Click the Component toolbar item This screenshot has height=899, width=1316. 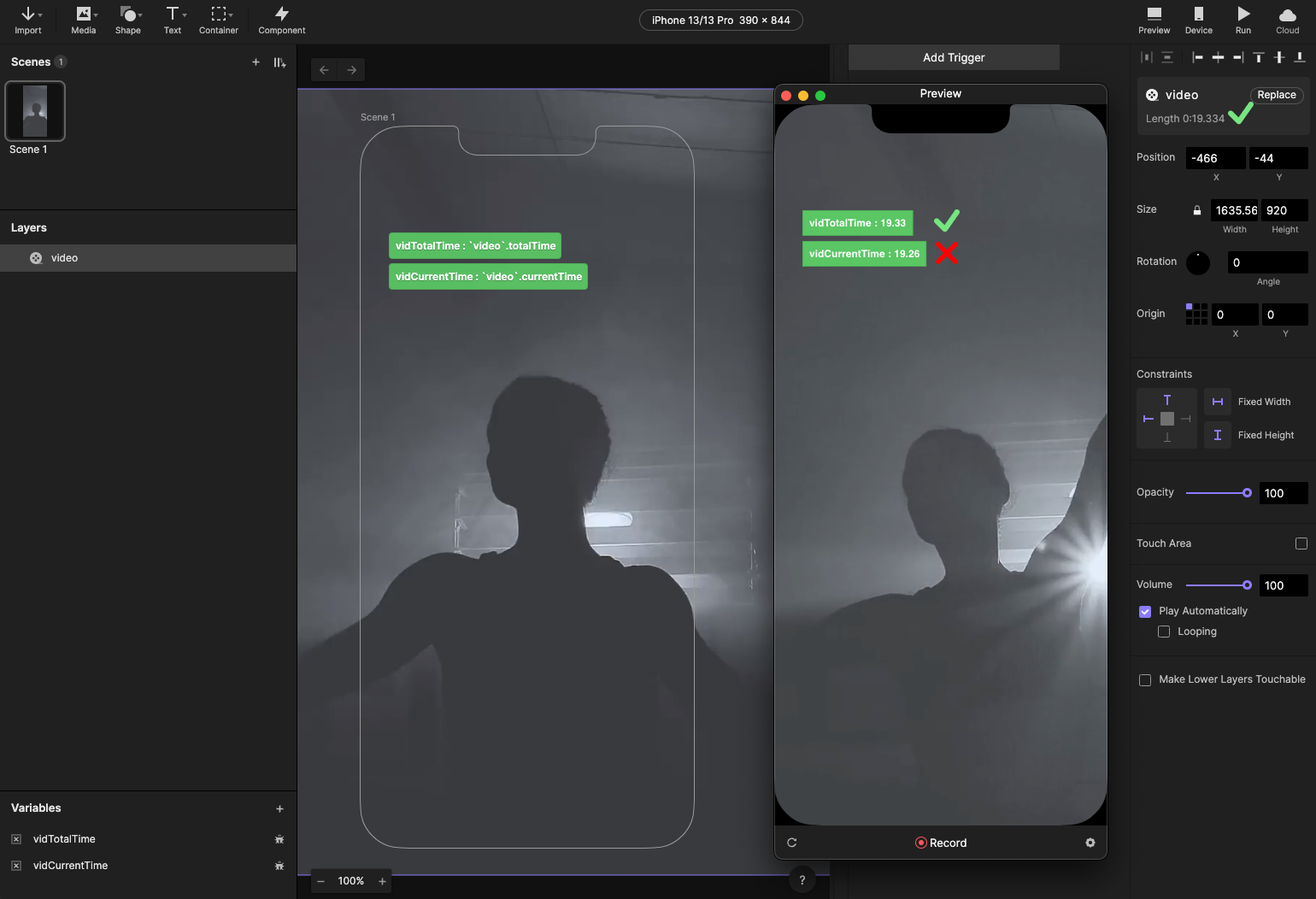click(x=282, y=21)
